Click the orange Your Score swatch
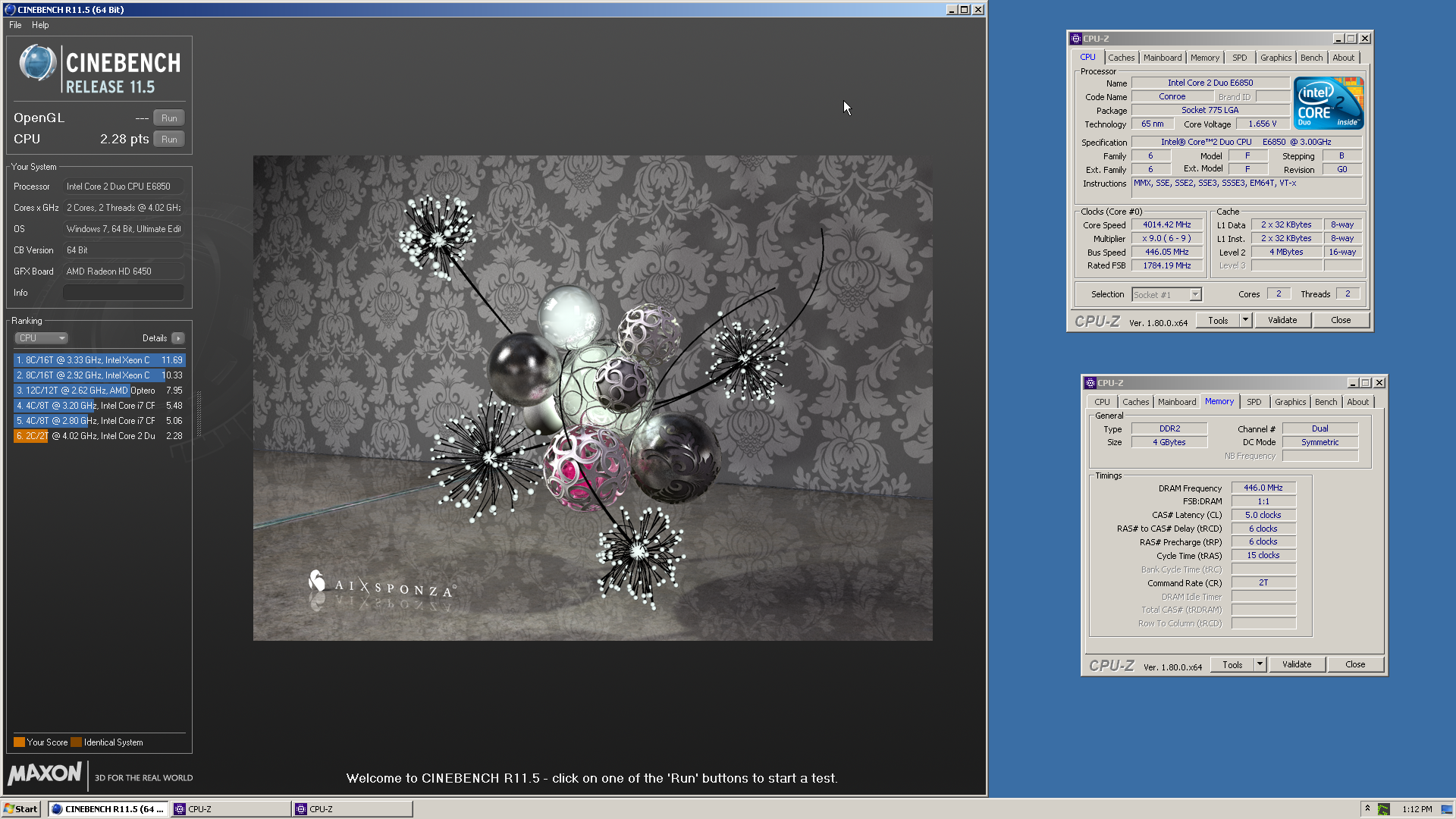The image size is (1456, 819). click(x=19, y=742)
